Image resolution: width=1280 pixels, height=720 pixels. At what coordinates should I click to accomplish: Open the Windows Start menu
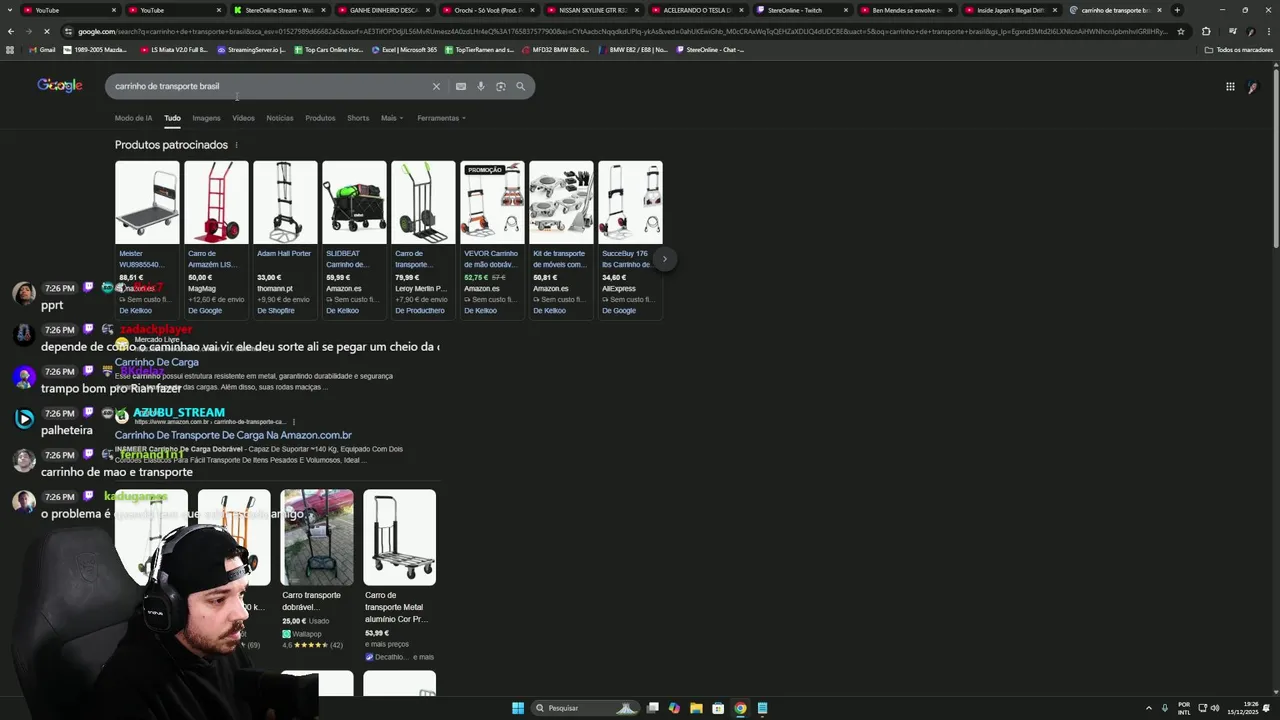[x=518, y=708]
